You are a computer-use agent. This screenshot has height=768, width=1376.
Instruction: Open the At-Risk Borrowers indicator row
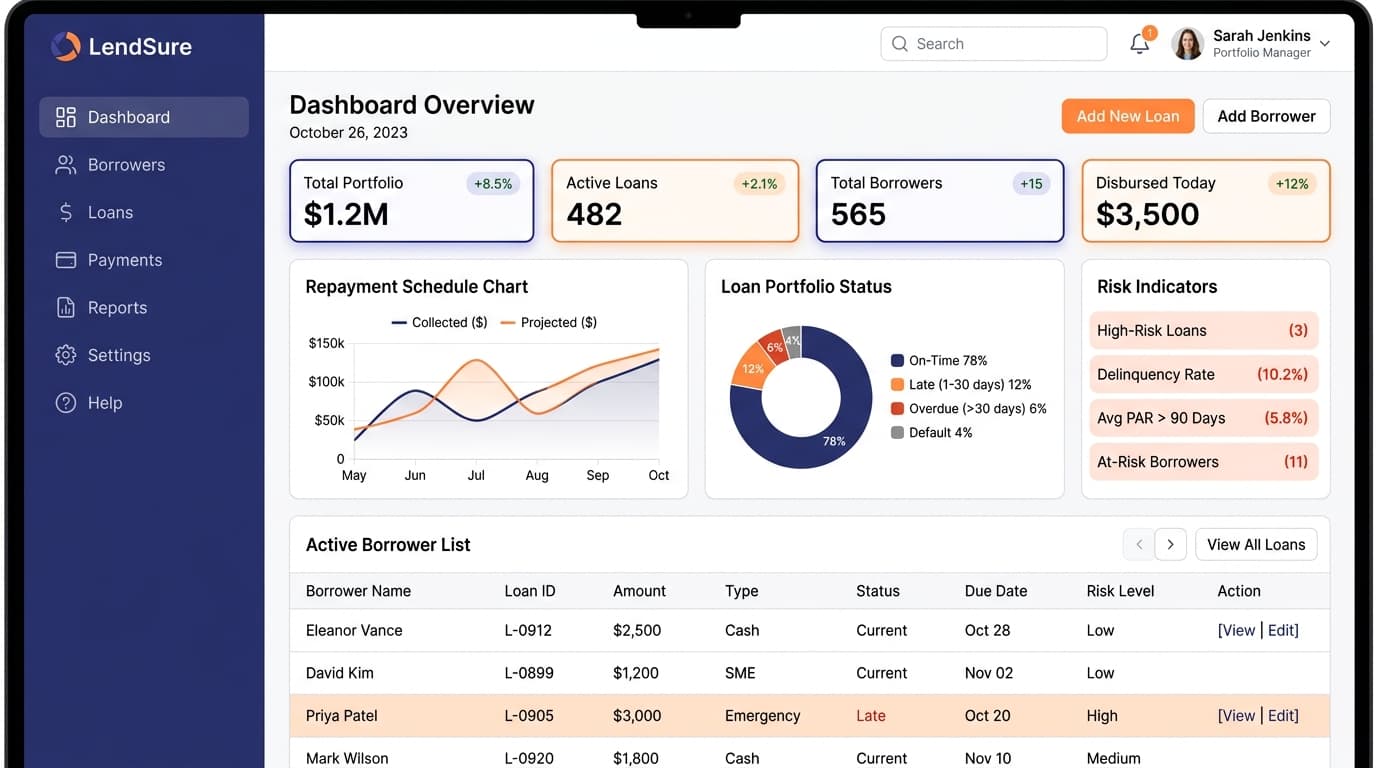tap(1204, 462)
